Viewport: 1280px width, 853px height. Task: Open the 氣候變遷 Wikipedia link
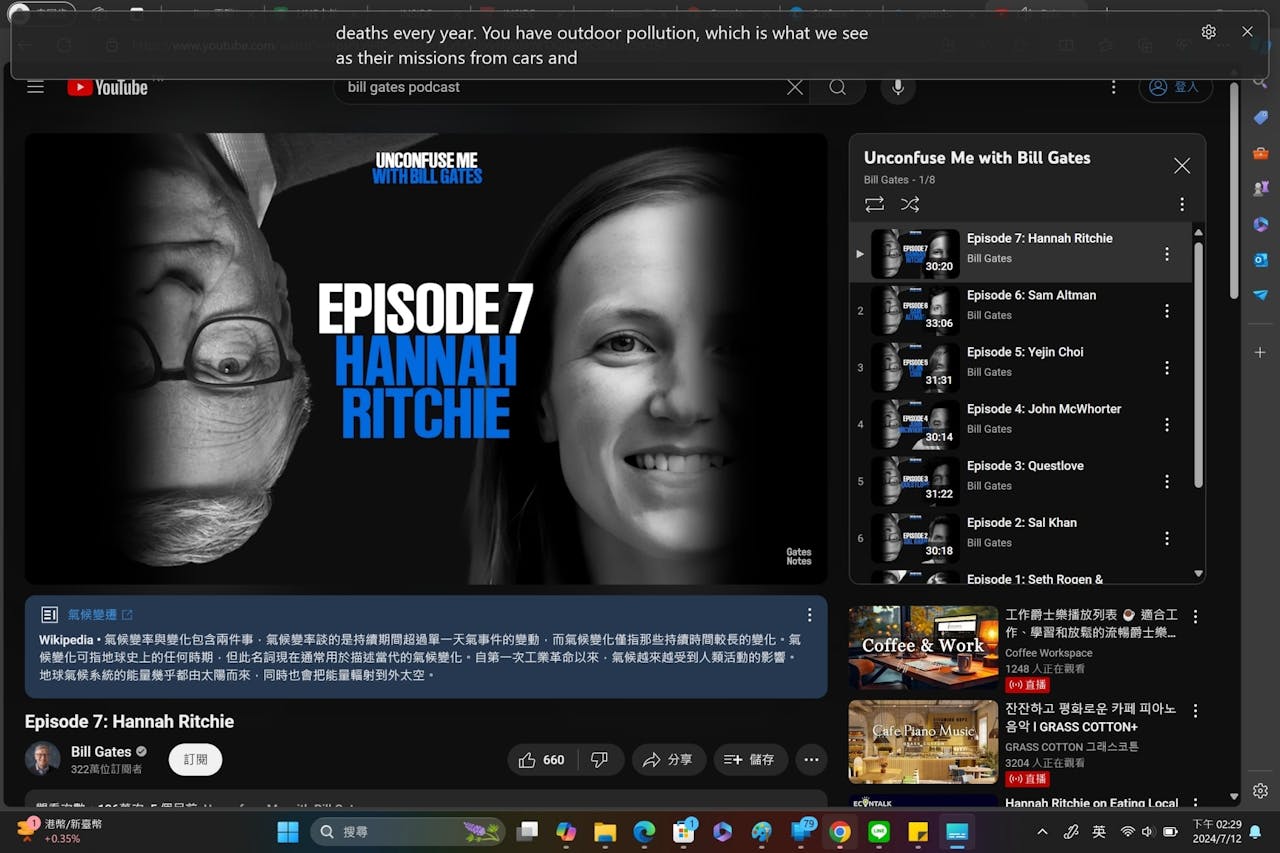point(100,614)
